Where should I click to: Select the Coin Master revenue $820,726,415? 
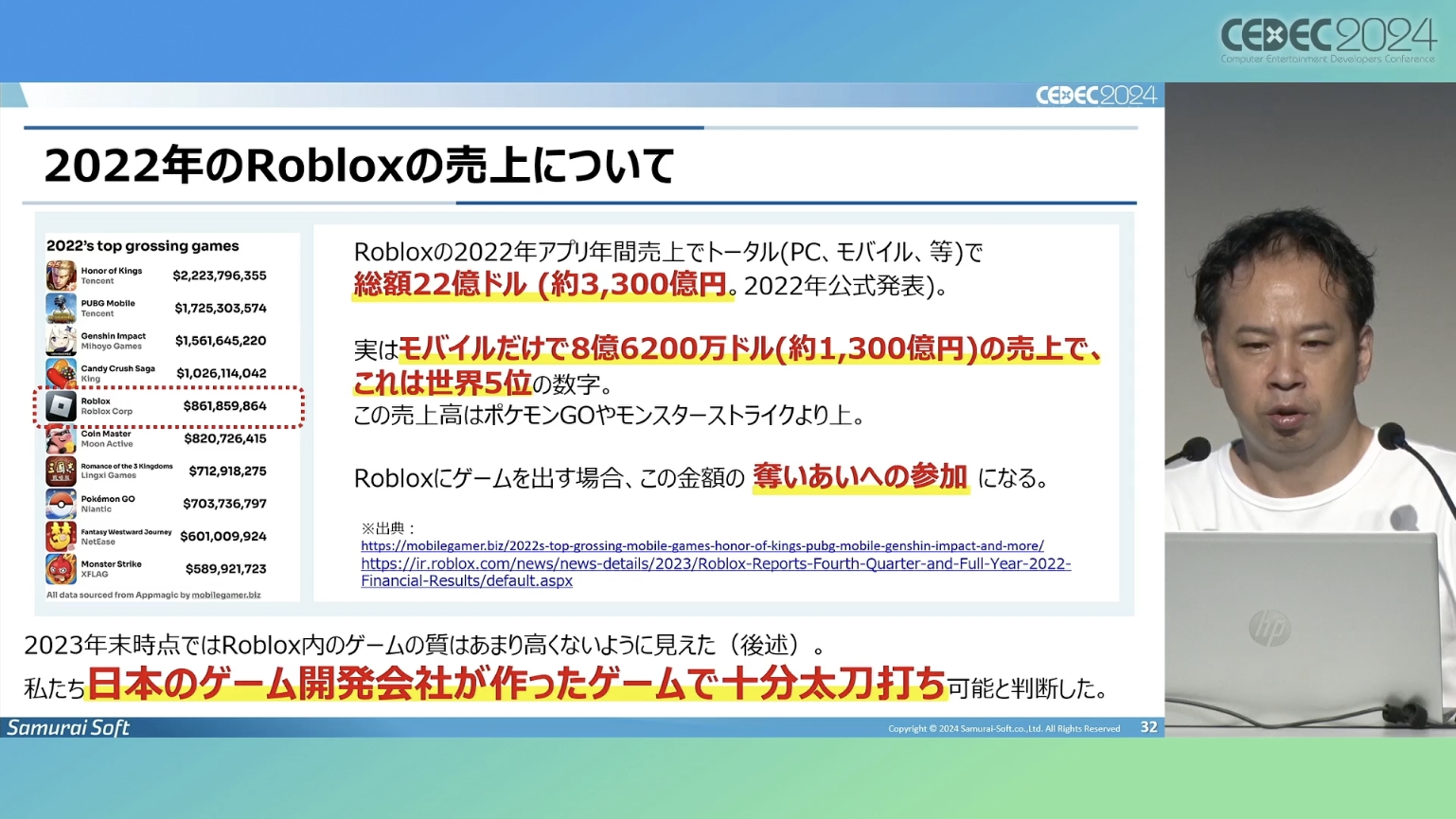click(225, 438)
